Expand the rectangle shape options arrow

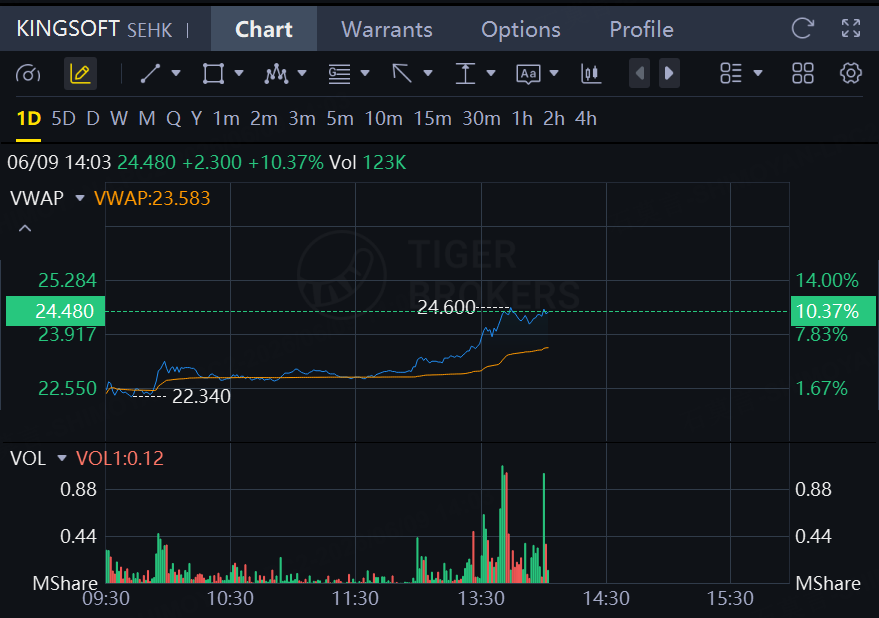(x=239, y=73)
